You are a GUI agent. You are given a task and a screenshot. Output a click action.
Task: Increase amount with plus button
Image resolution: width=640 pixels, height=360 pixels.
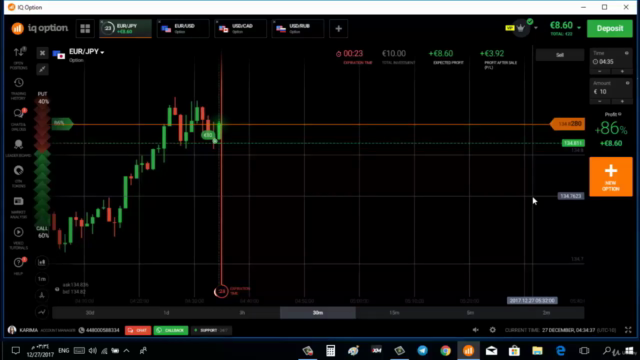pyautogui.click(x=622, y=102)
